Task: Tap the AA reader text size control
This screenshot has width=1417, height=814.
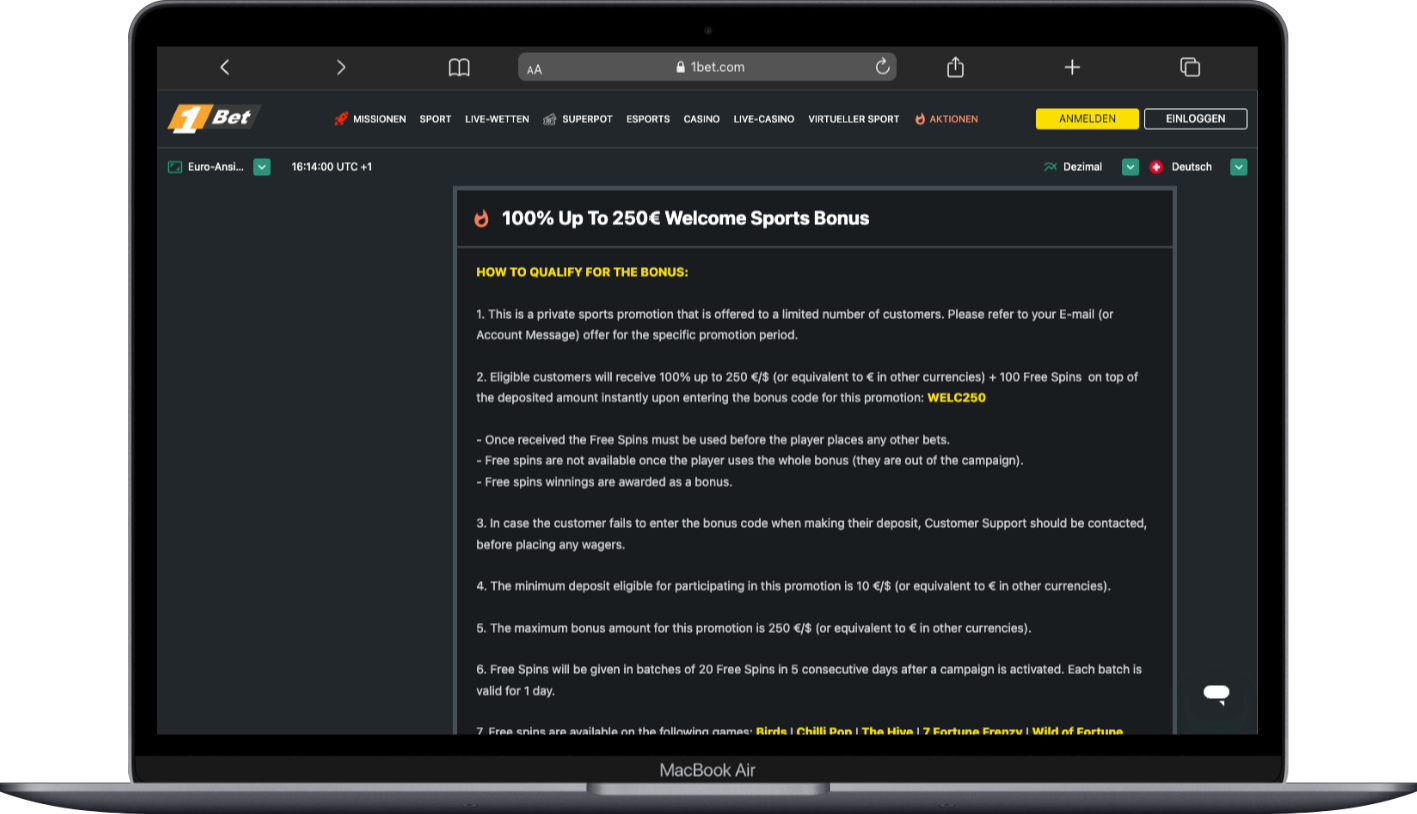Action: 534,69
